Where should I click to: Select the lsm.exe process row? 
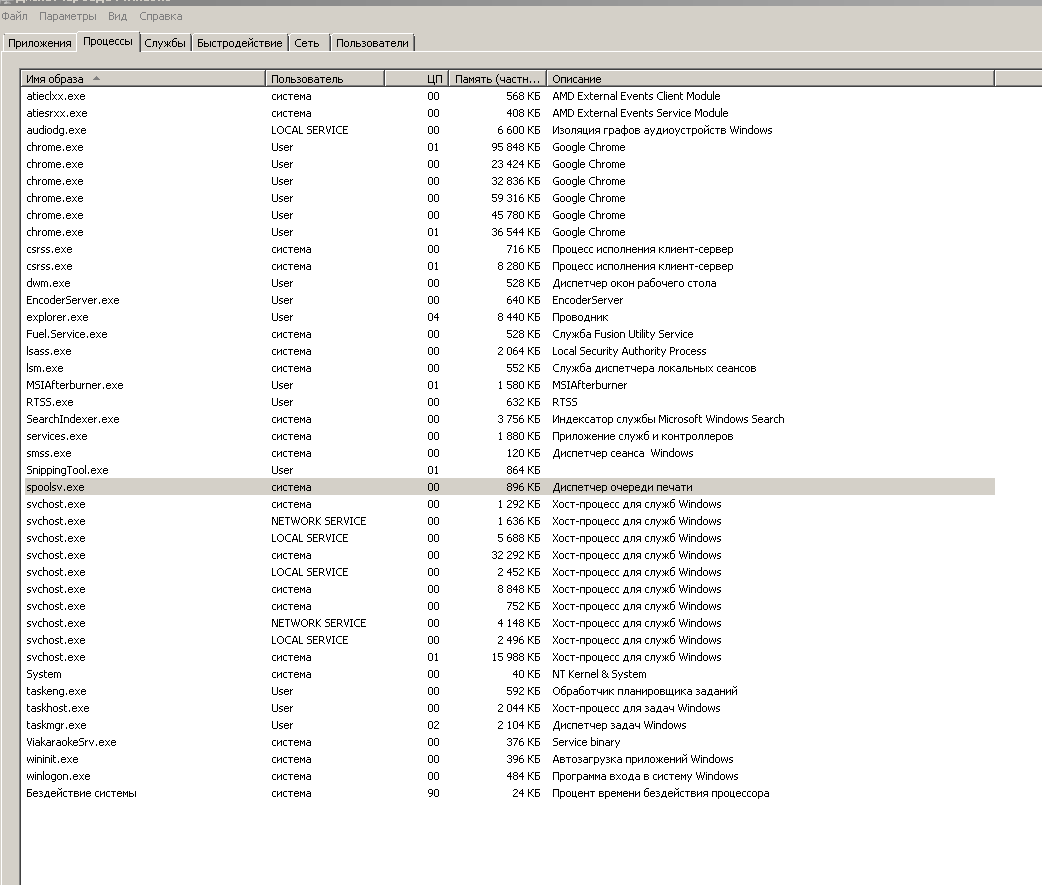pos(510,369)
